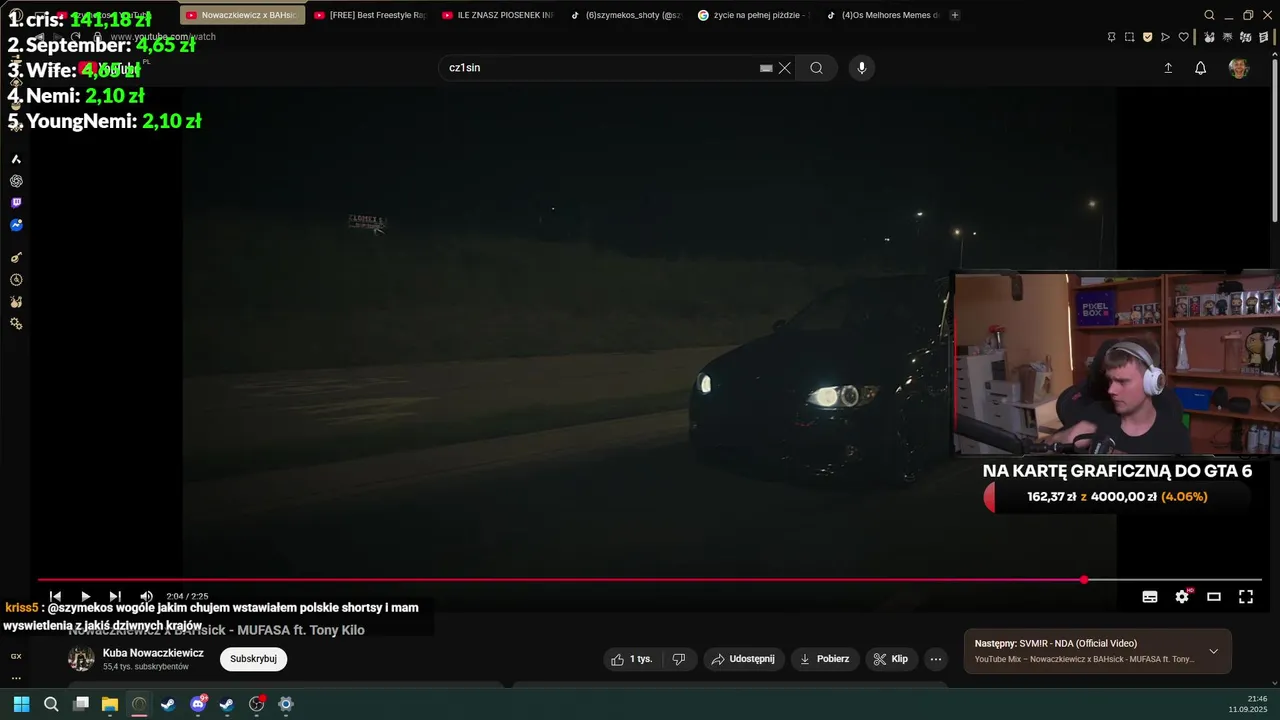The height and width of the screenshot is (720, 1280).
Task: Click the heart bookmark icon in address bar
Action: [1183, 37]
